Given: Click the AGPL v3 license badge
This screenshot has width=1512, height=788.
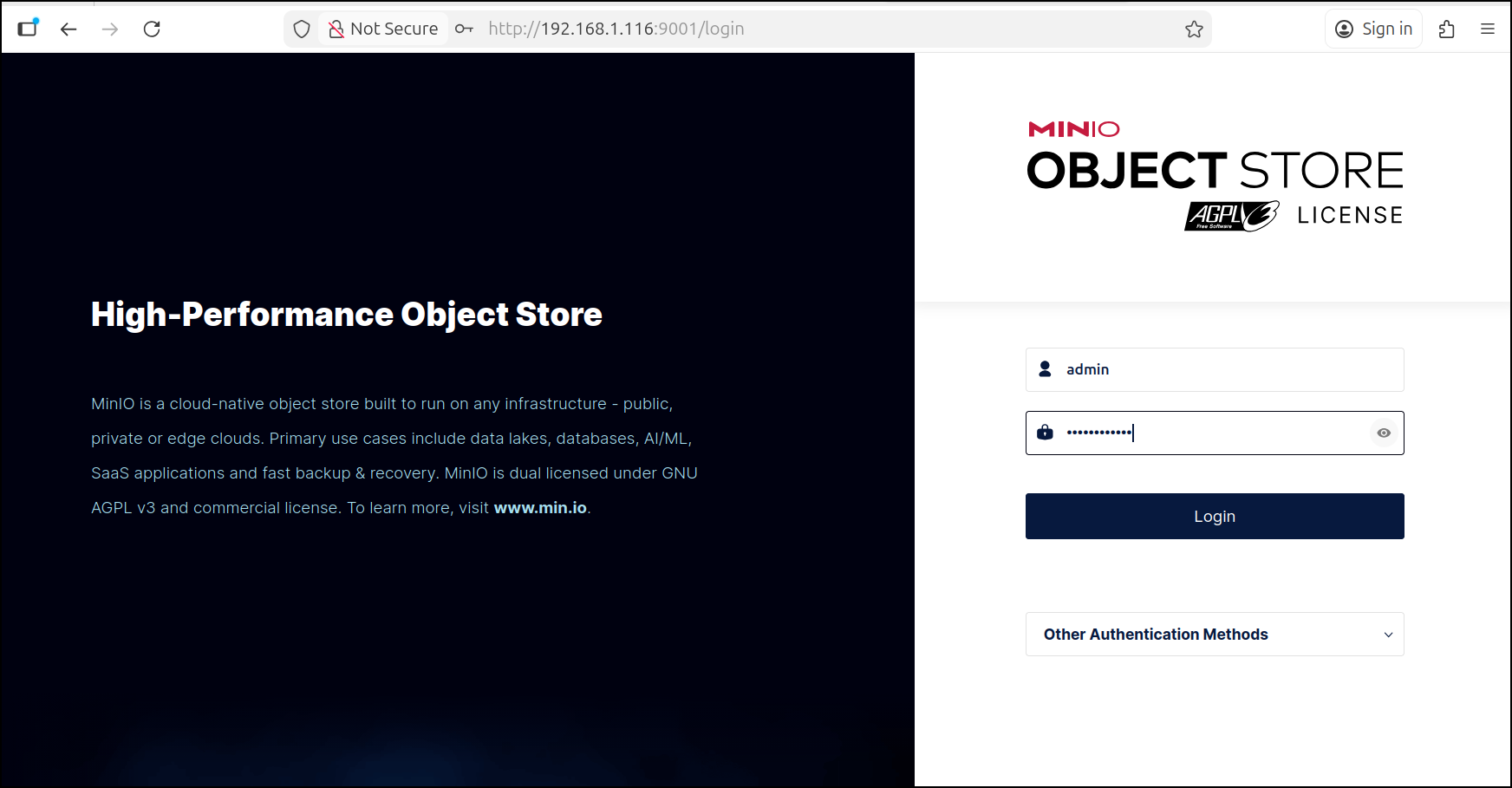Looking at the screenshot, I should pos(1231,216).
